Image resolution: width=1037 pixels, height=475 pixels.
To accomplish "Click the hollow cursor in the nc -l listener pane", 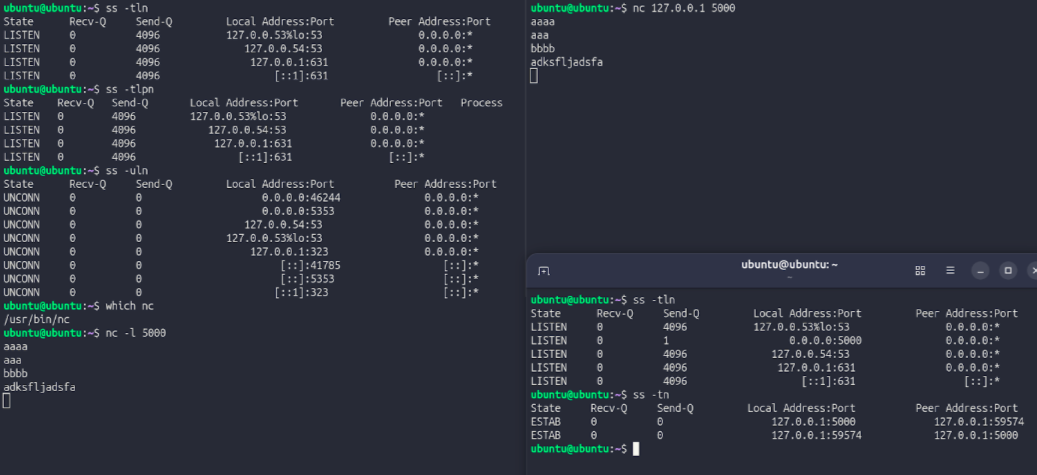I will 7,400.
